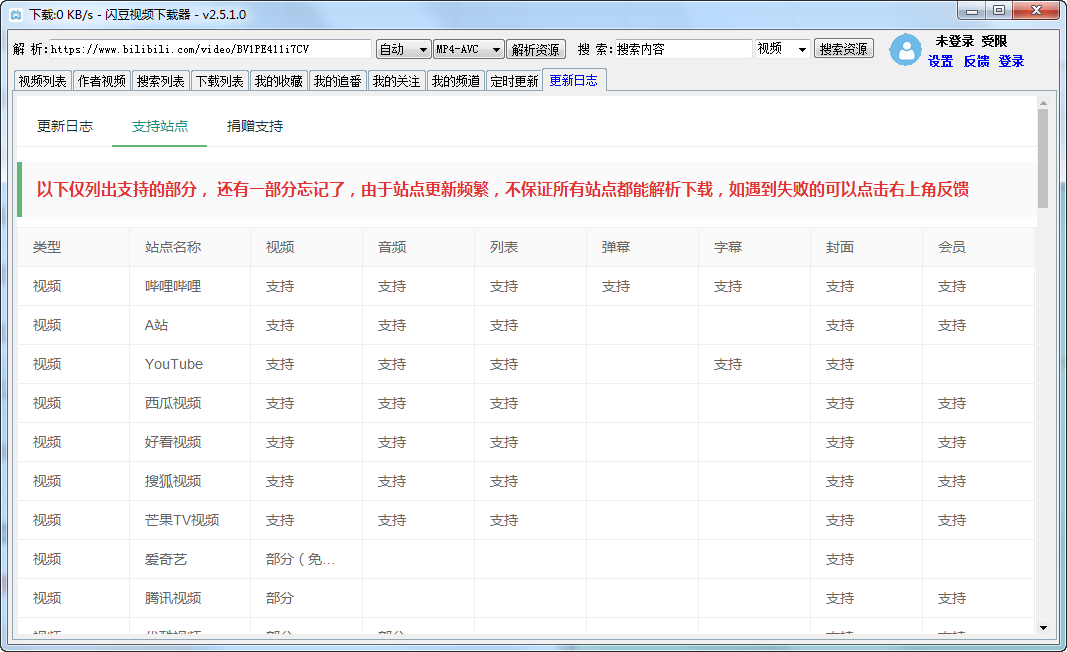Show the 更新日志 sub-tab in page

point(65,126)
